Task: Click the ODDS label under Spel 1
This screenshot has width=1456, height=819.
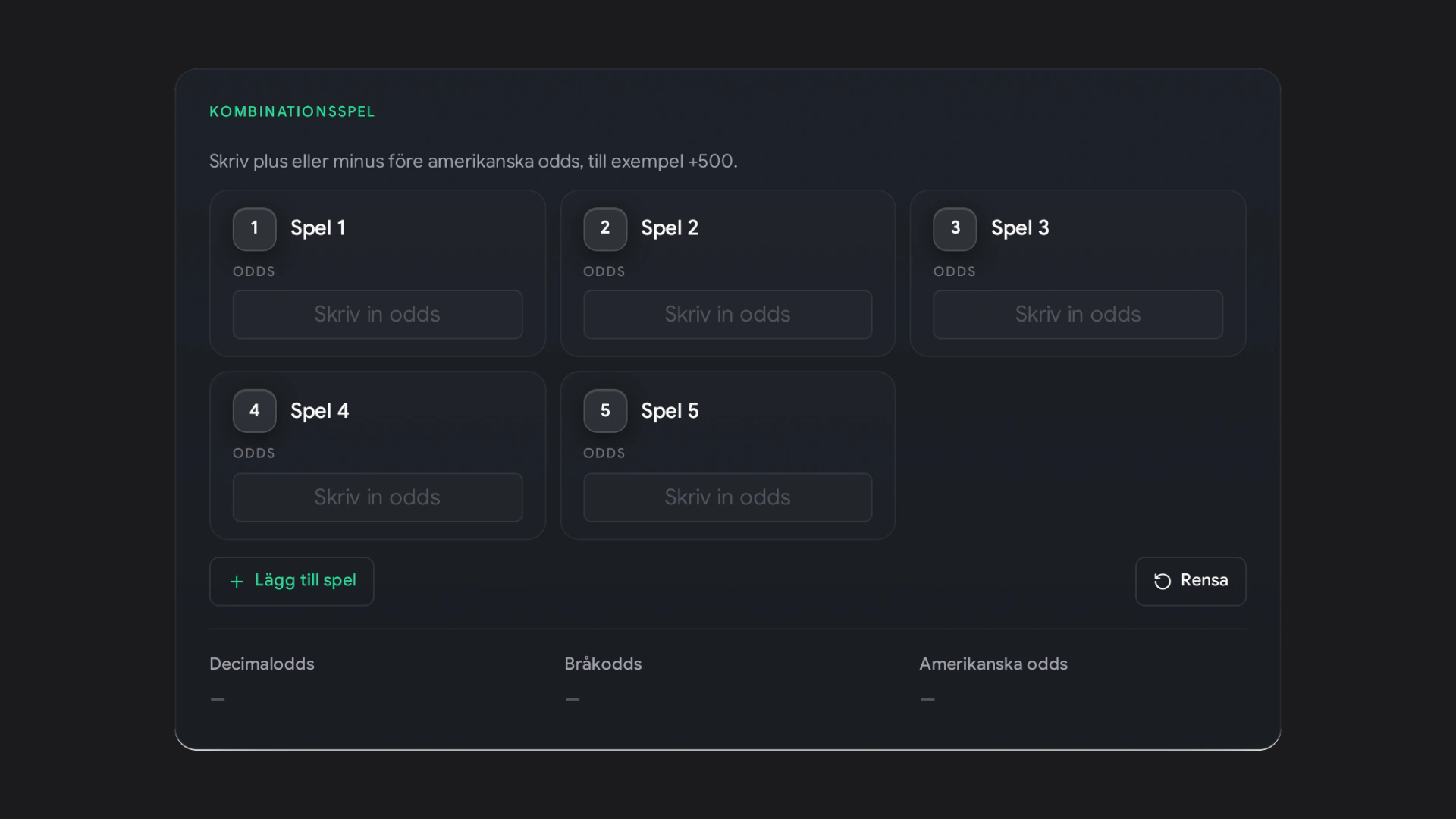Action: 254,271
